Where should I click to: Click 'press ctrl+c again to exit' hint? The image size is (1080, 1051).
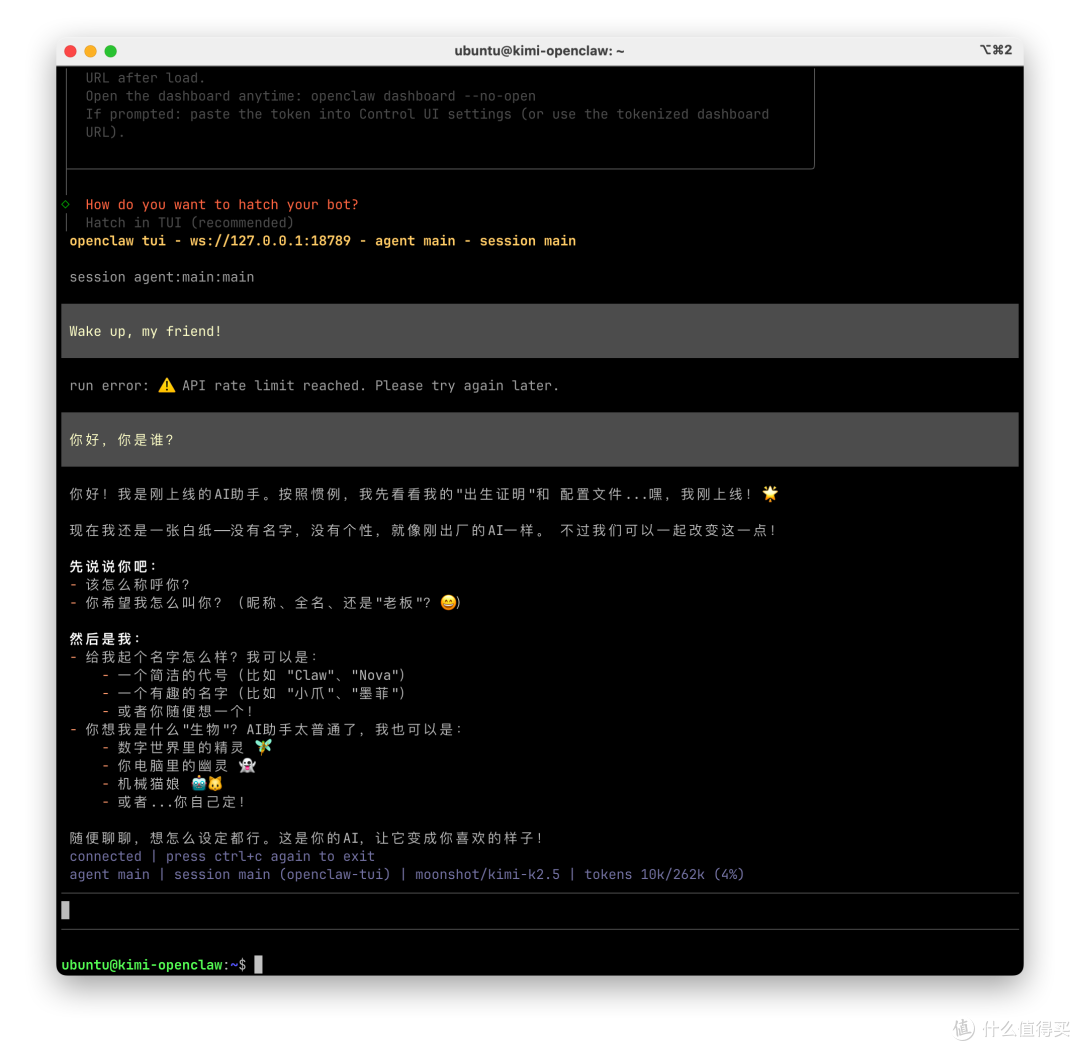(270, 856)
